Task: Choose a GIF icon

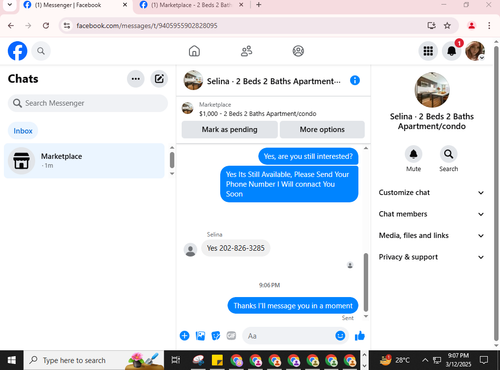Action: (x=231, y=336)
